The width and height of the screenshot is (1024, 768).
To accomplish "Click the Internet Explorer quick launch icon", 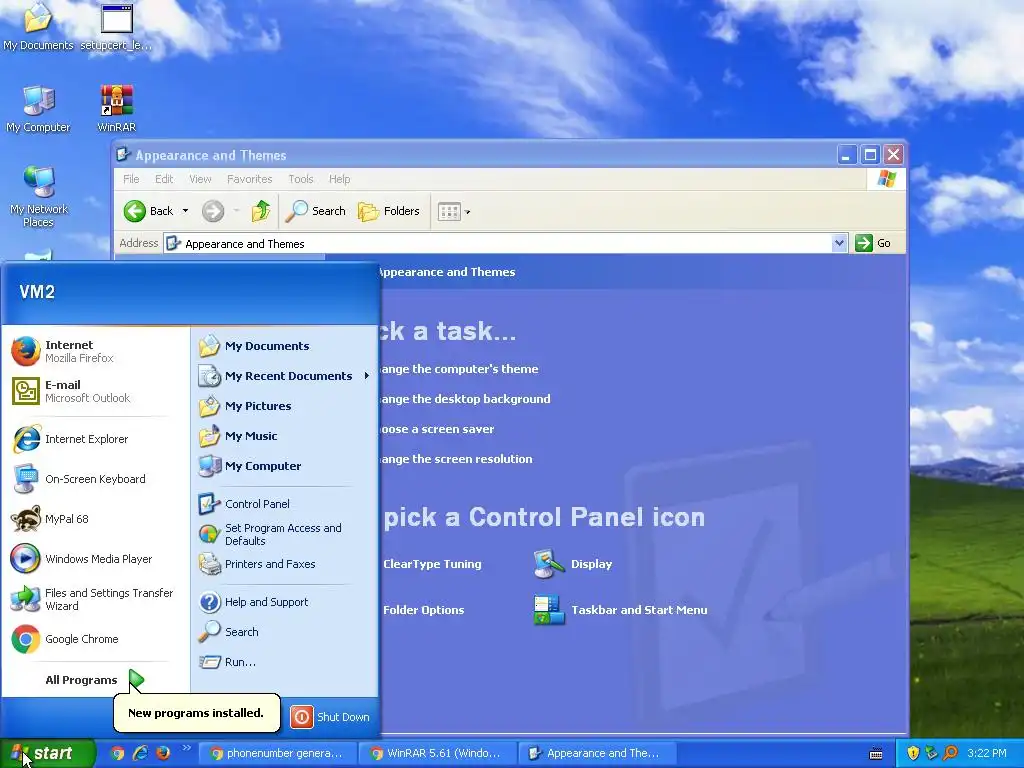I will 140,753.
